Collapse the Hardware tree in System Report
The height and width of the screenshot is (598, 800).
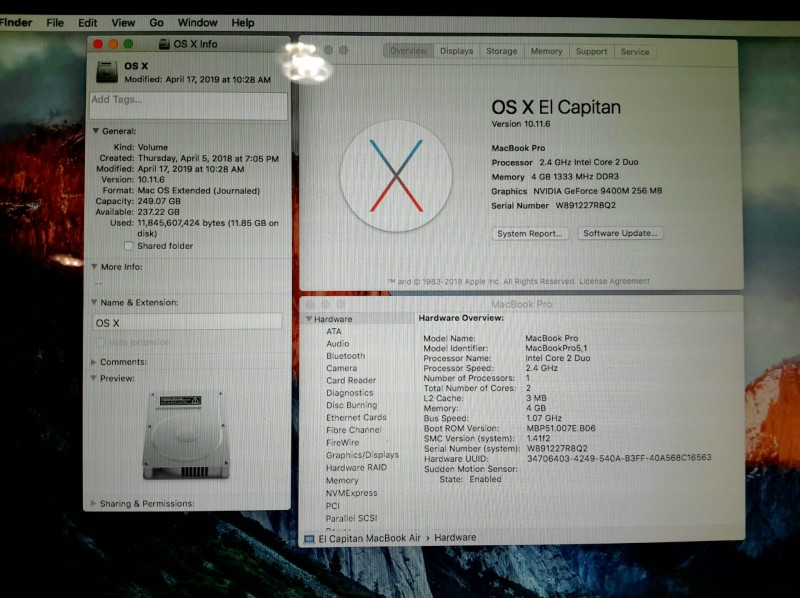[x=309, y=319]
